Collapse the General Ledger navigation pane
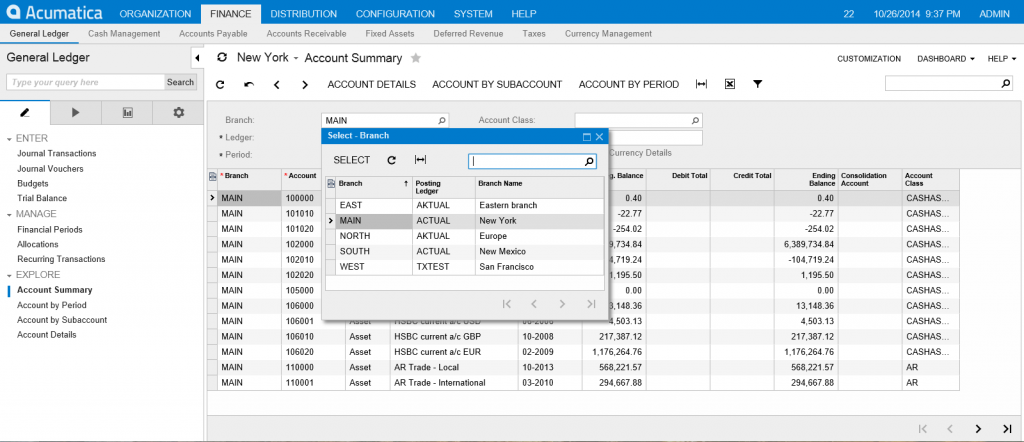 point(197,58)
